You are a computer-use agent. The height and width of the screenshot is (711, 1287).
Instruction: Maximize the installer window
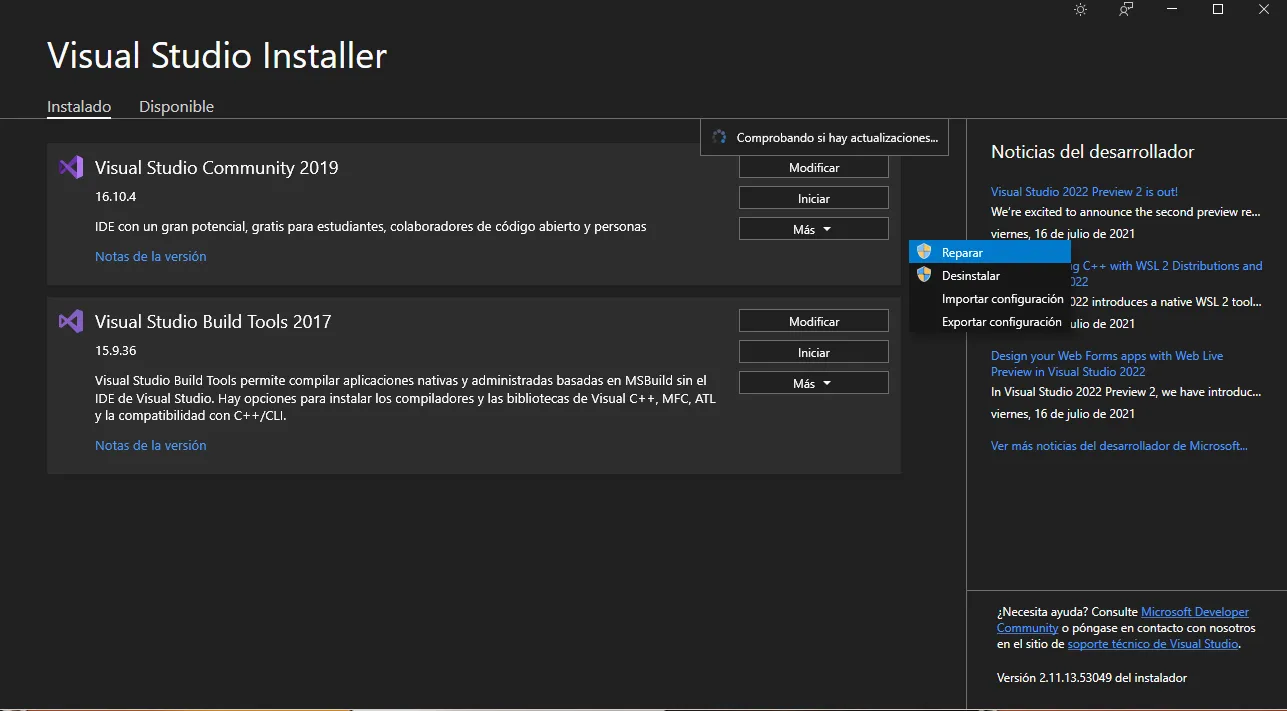pos(1218,9)
